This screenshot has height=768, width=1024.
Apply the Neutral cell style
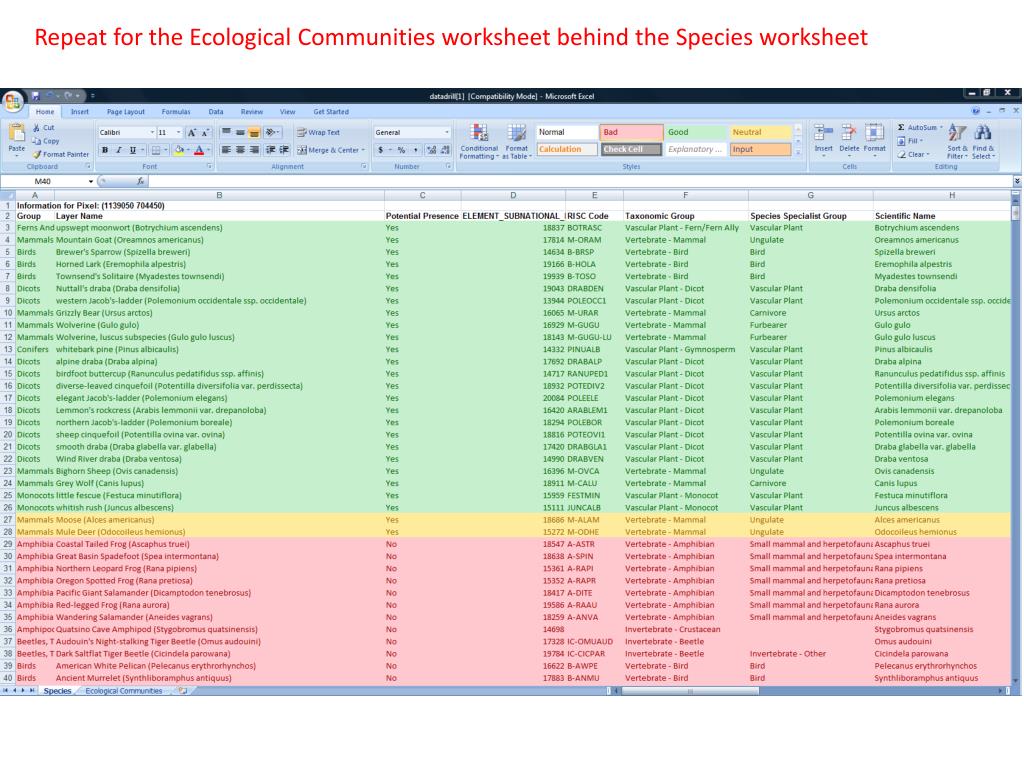[x=760, y=132]
